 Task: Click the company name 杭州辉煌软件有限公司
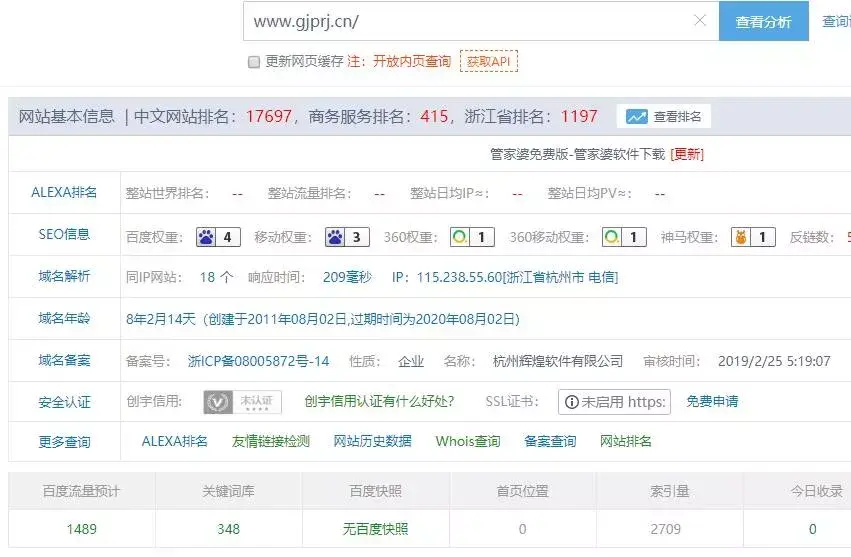click(x=558, y=361)
